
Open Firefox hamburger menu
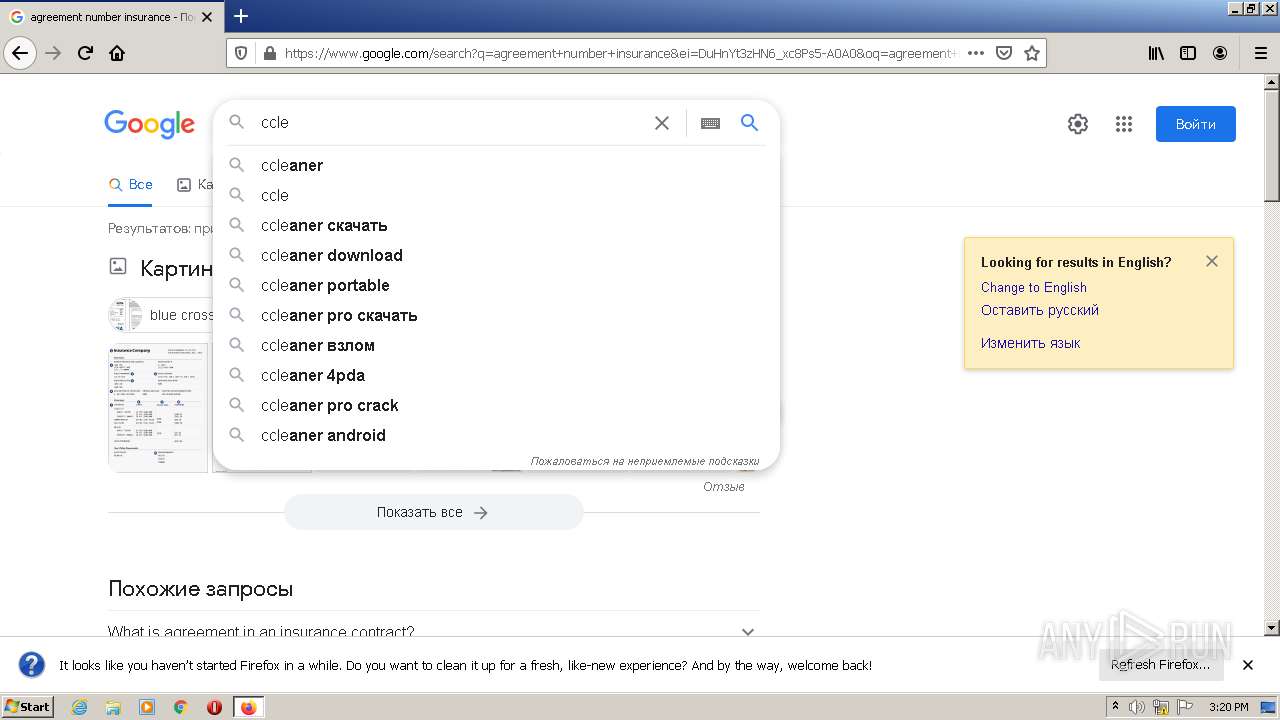(1260, 53)
